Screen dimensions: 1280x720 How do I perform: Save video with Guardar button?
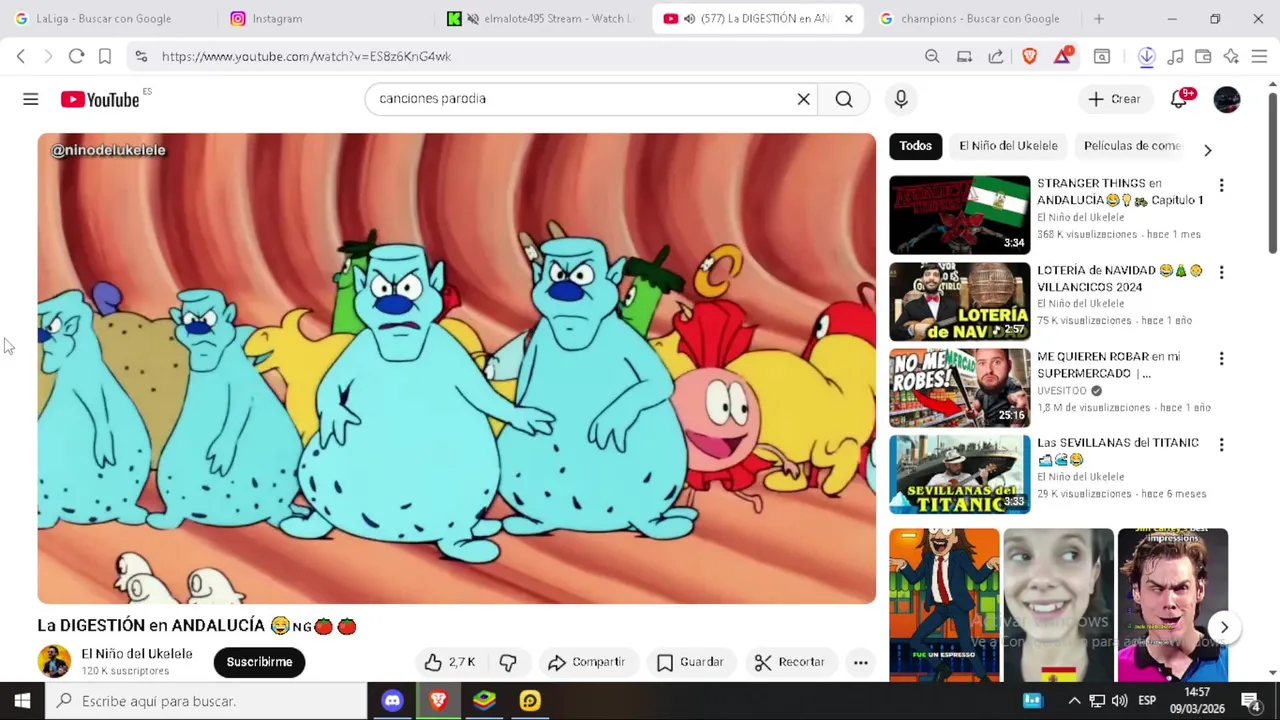(691, 662)
